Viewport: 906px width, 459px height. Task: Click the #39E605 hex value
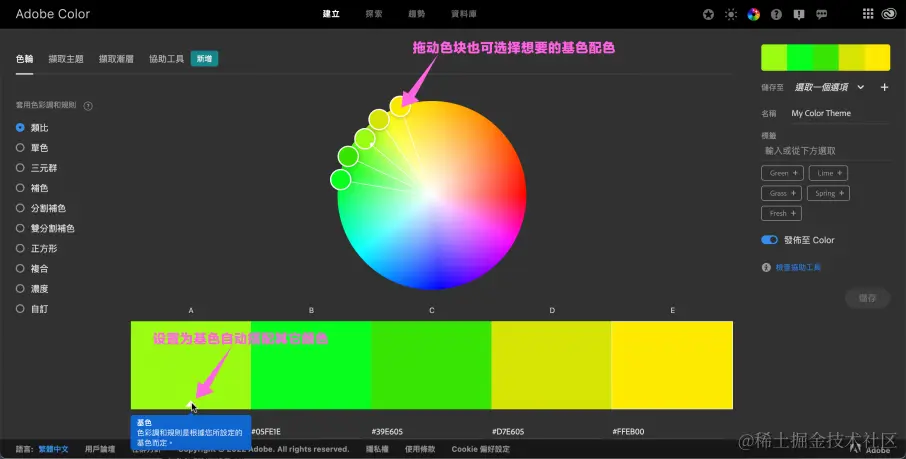(387, 432)
